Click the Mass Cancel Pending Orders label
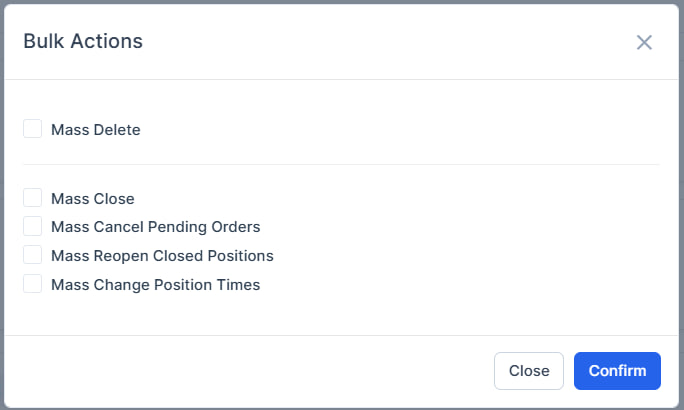The width and height of the screenshot is (684, 410). point(155,227)
